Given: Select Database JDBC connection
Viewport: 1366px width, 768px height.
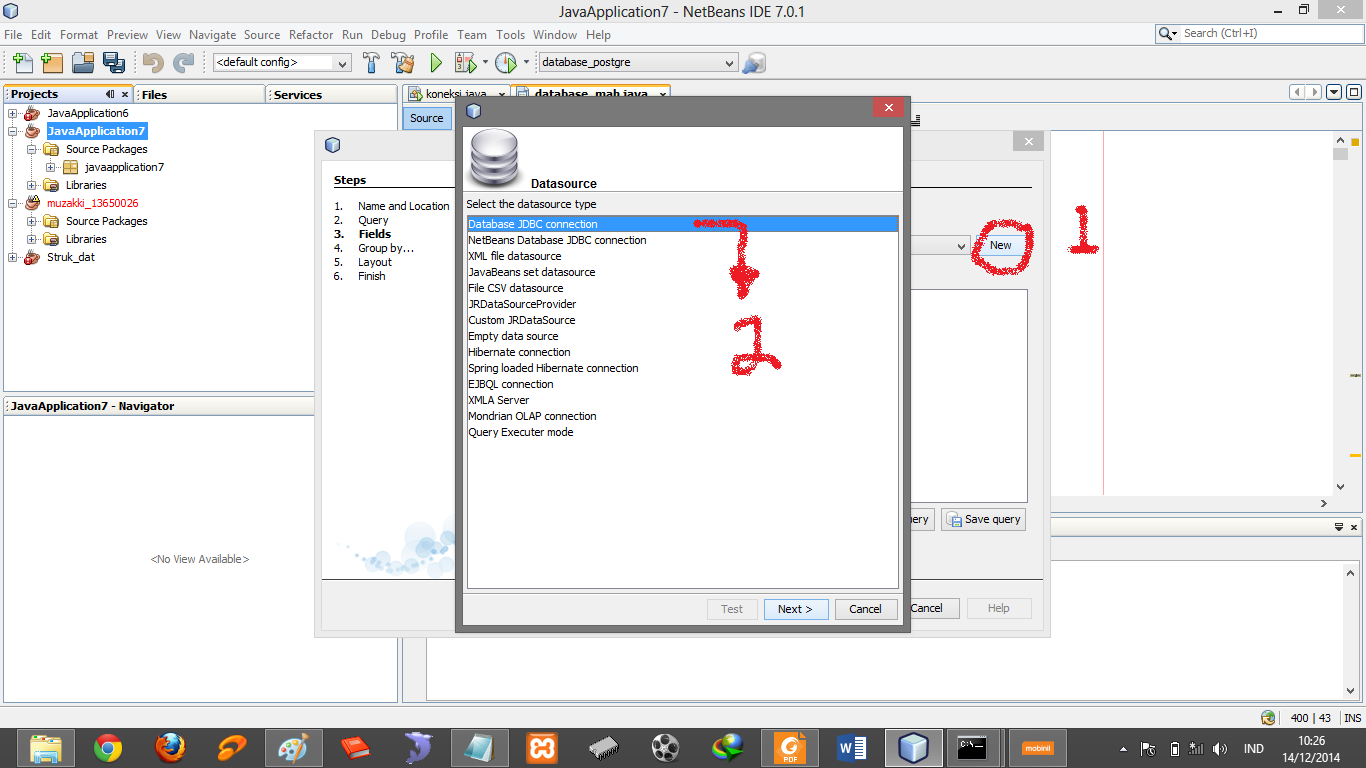Looking at the screenshot, I should click(x=682, y=224).
